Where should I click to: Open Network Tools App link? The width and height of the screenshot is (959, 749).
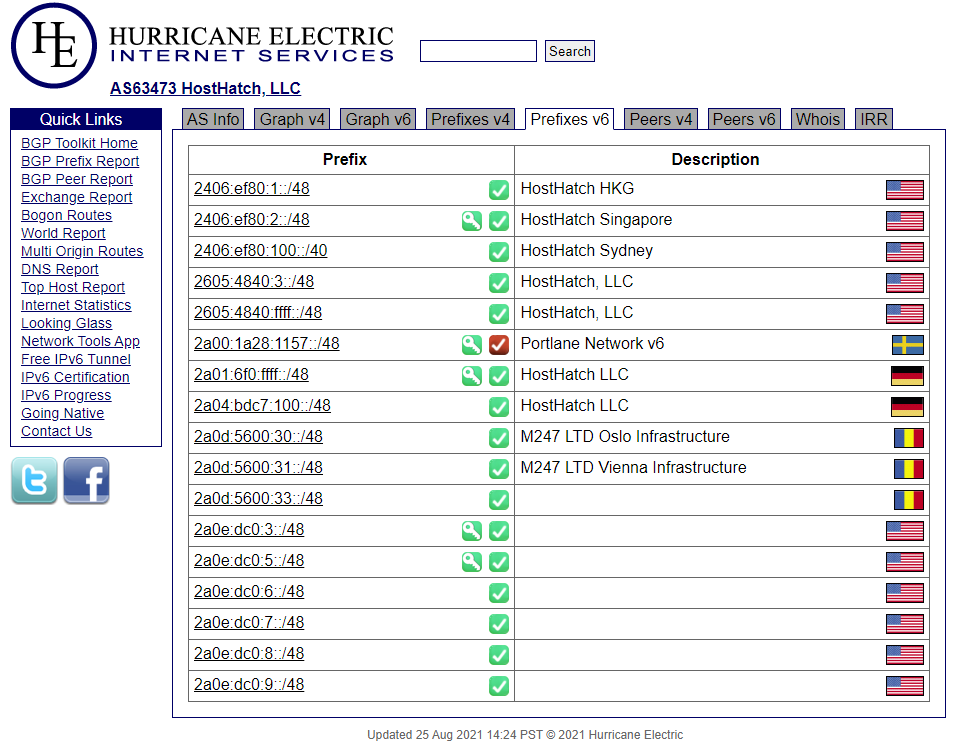(x=80, y=341)
